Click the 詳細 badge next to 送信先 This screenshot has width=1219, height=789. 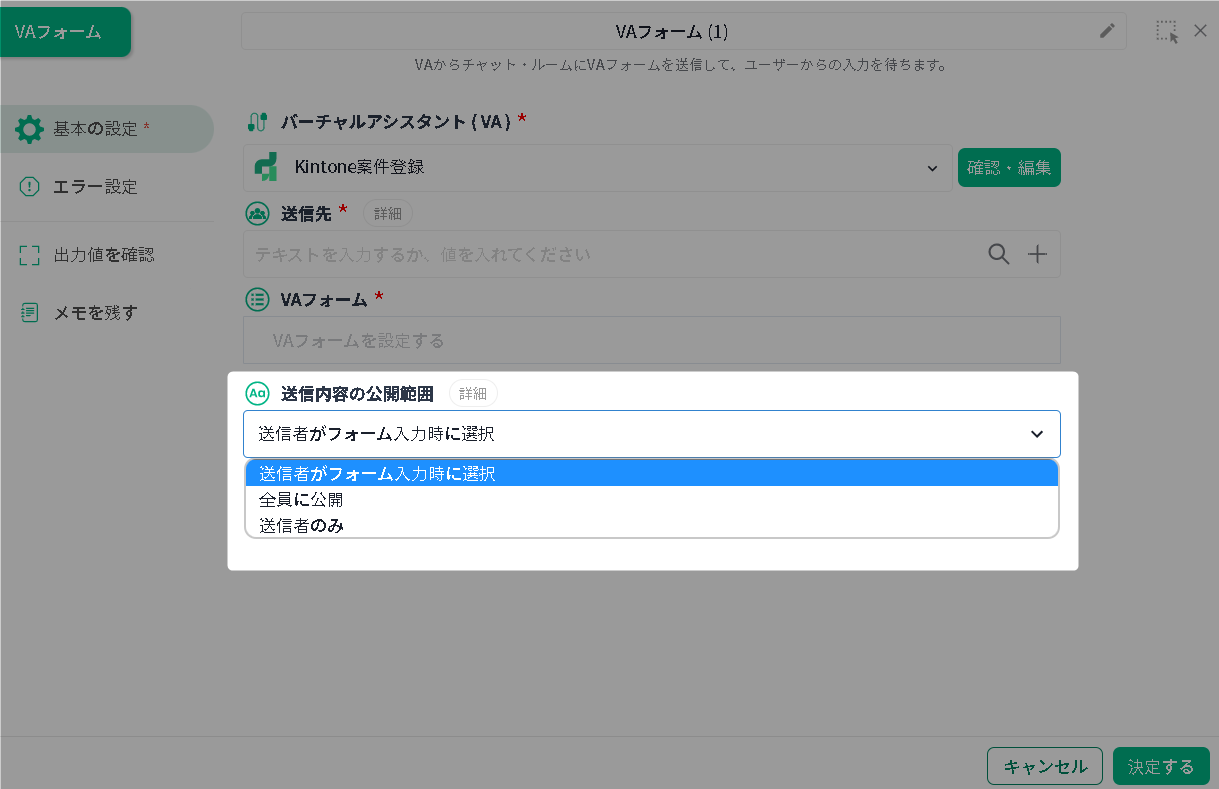(388, 213)
